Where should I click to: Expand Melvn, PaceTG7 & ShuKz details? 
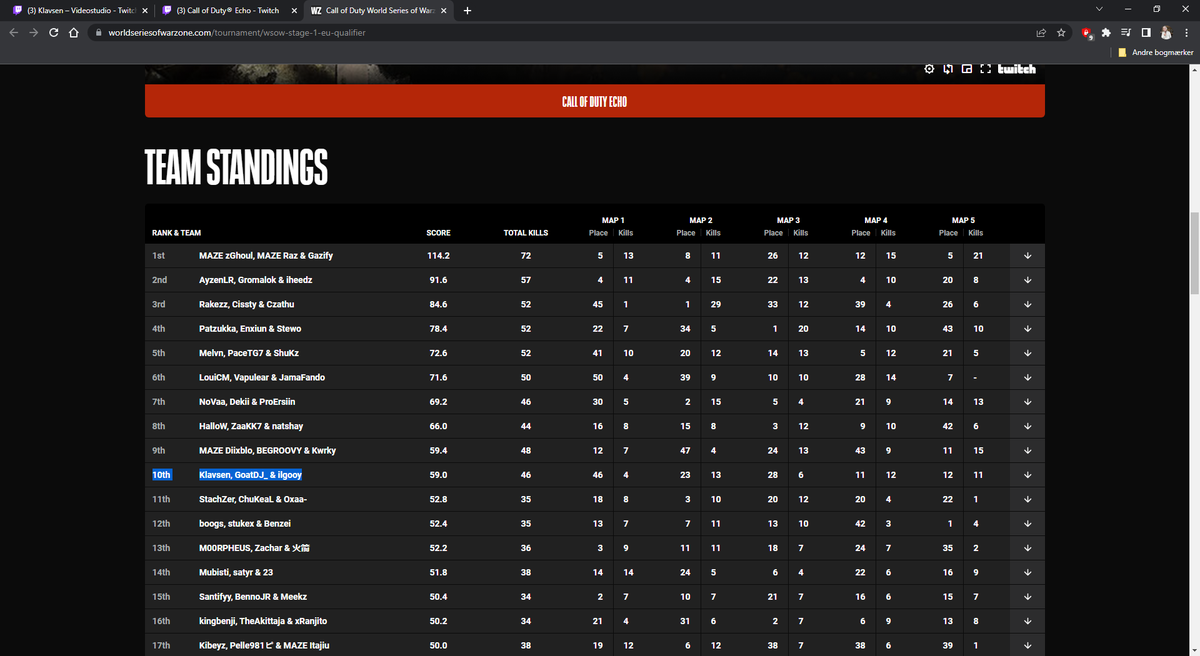tap(1028, 353)
